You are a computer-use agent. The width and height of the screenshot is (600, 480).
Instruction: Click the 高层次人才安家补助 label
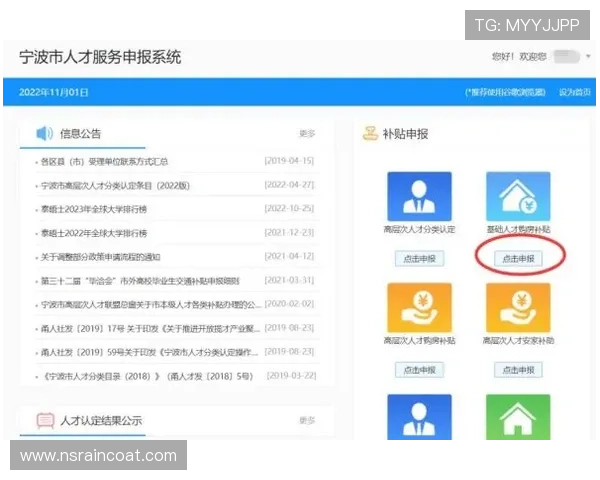click(x=518, y=340)
